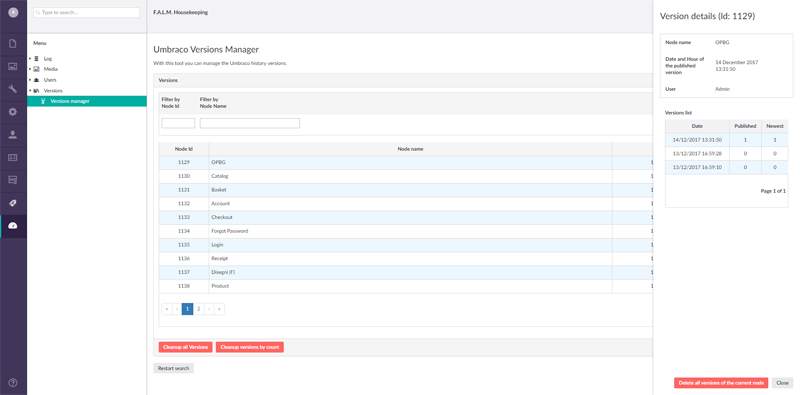Select the Login node row
The height and width of the screenshot is (395, 800).
tap(406, 245)
